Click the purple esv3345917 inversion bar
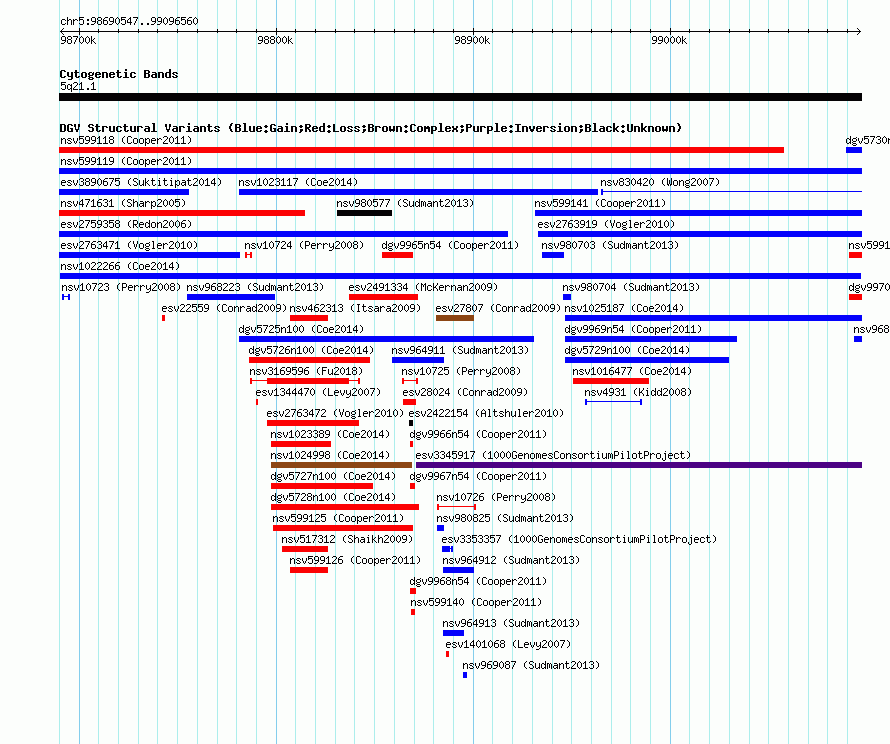Screen dimensions: 890x744 click(x=639, y=465)
